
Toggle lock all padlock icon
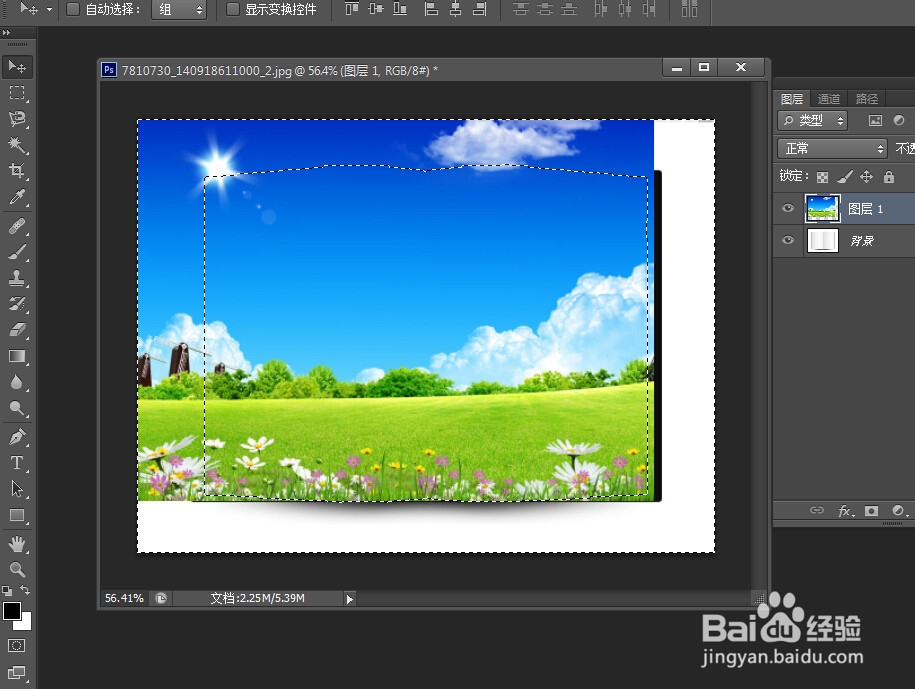coord(889,177)
